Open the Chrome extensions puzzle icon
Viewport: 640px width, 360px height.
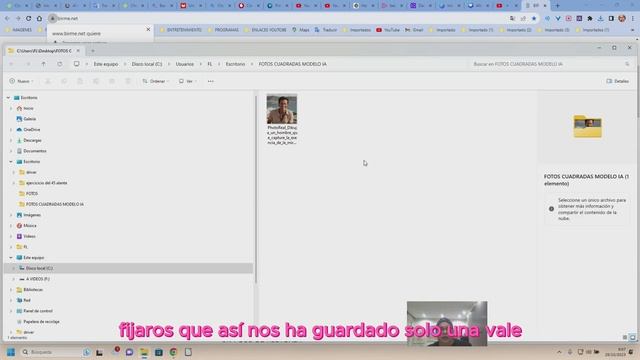[x=590, y=18]
